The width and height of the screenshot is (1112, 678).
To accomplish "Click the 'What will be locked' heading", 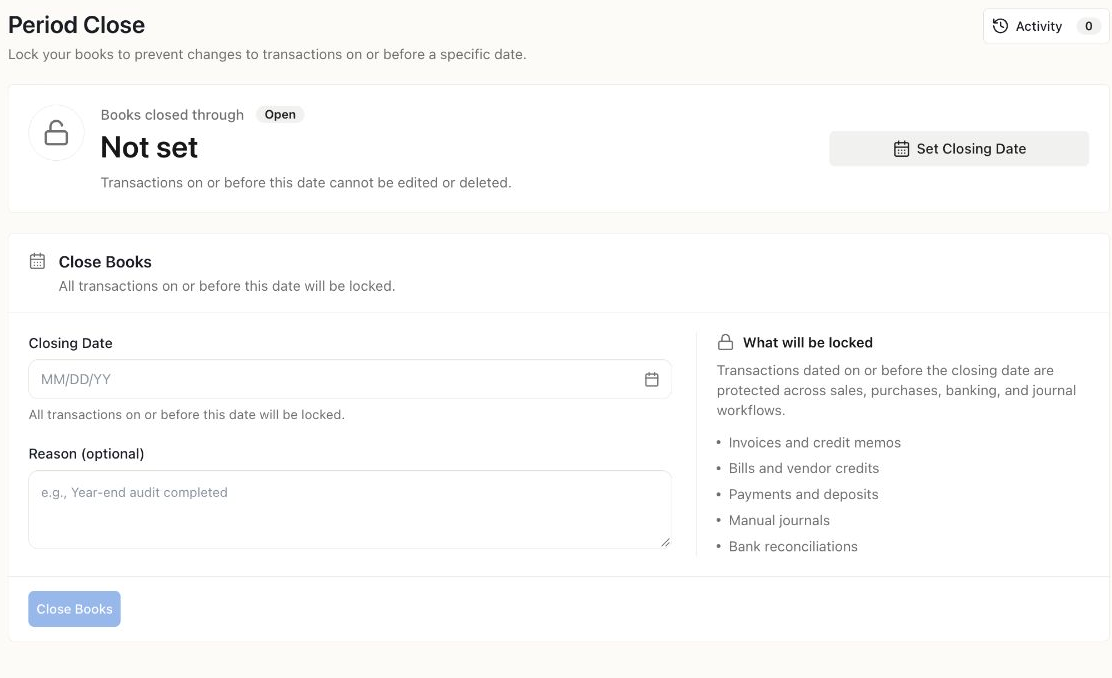I will [808, 343].
